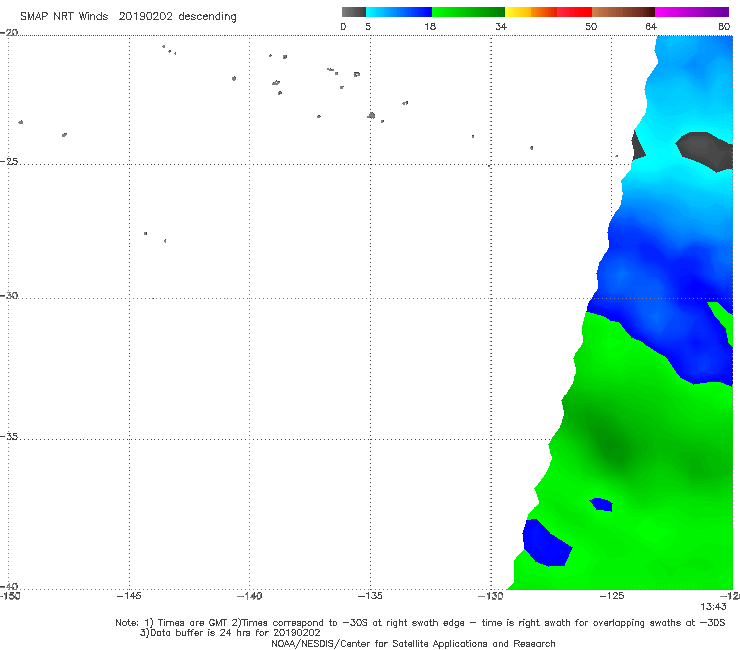Select the brown segment of the color bar
The height and width of the screenshot is (650, 740).
(623, 12)
